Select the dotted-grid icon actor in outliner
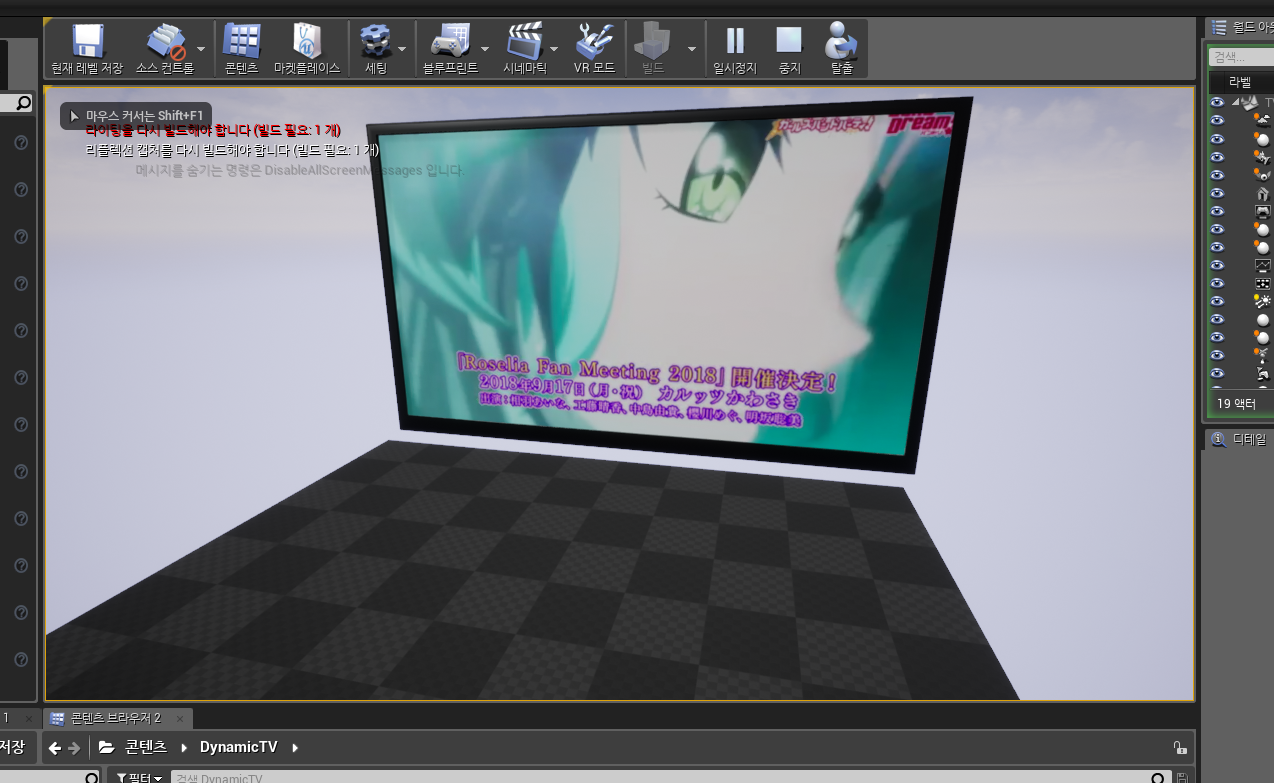Viewport: 1274px width, 783px height. (1262, 283)
